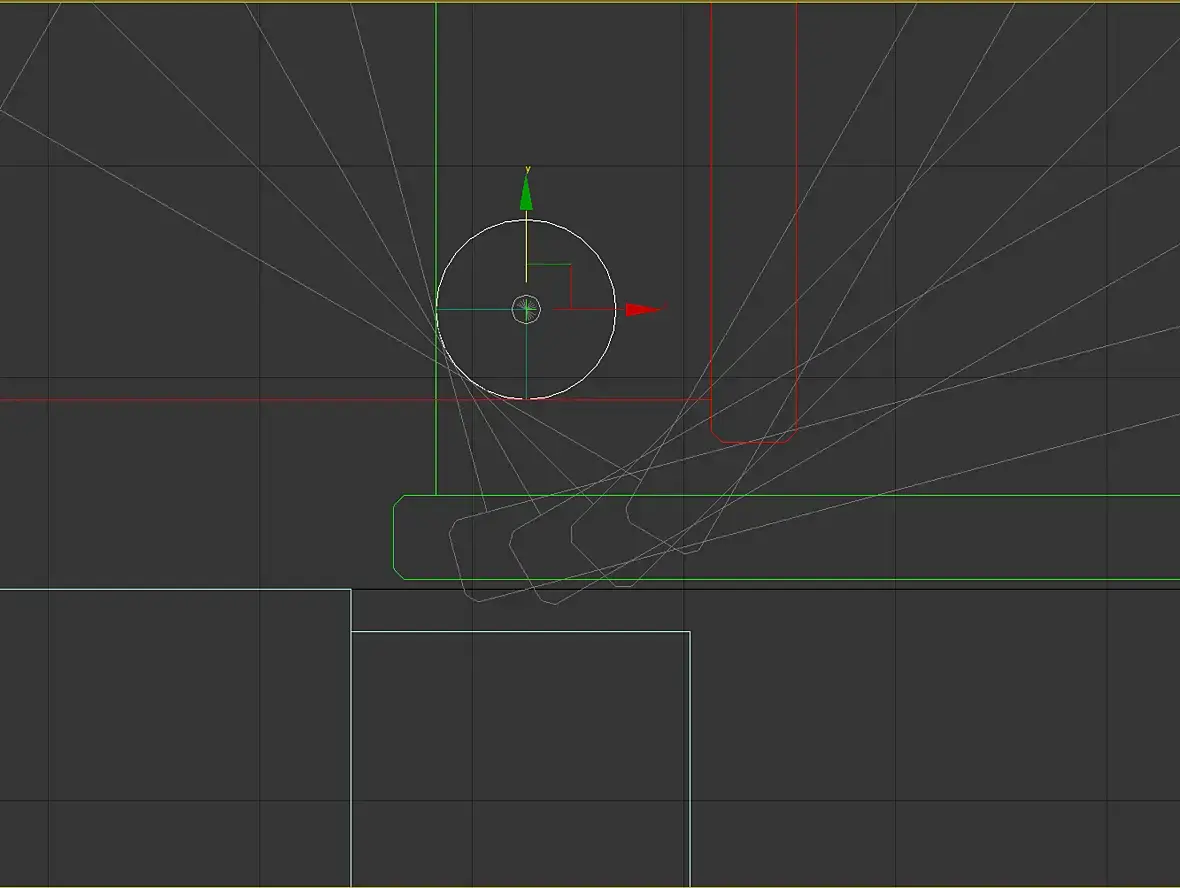The image size is (1180, 888).
Task: Click the XY plane handle of the move gizmo
Action: point(549,286)
